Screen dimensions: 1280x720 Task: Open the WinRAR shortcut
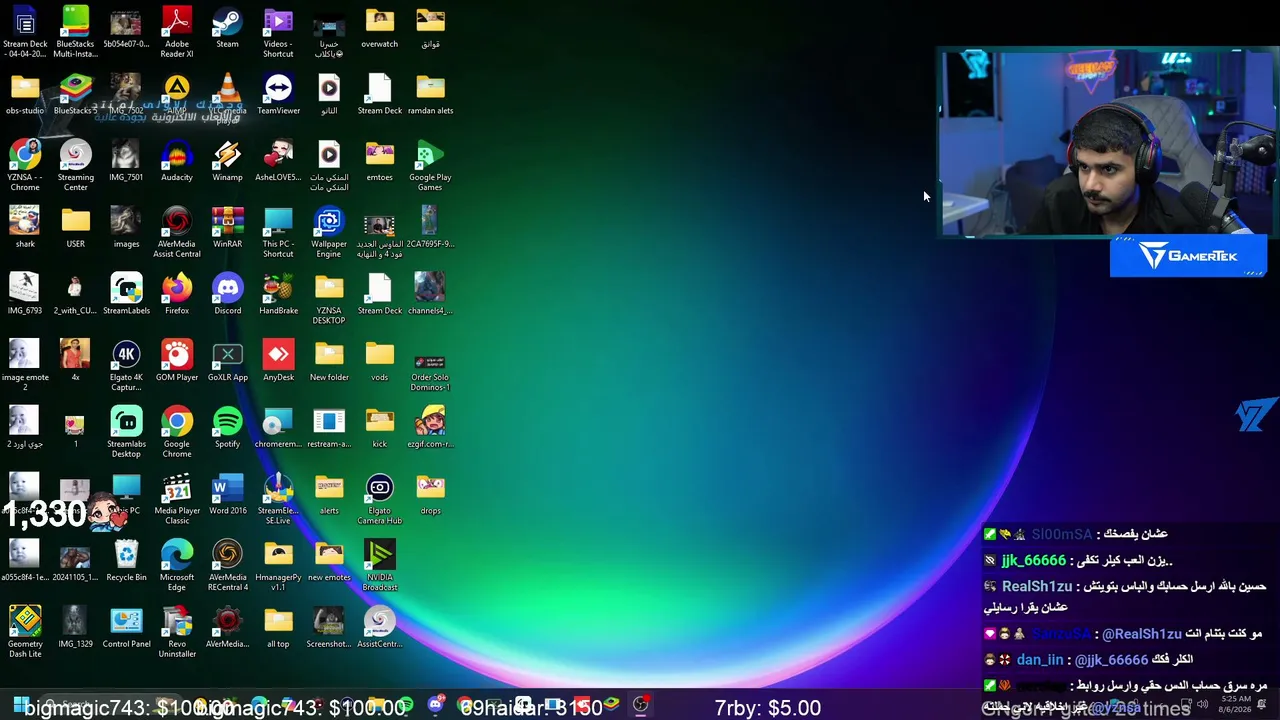[227, 228]
